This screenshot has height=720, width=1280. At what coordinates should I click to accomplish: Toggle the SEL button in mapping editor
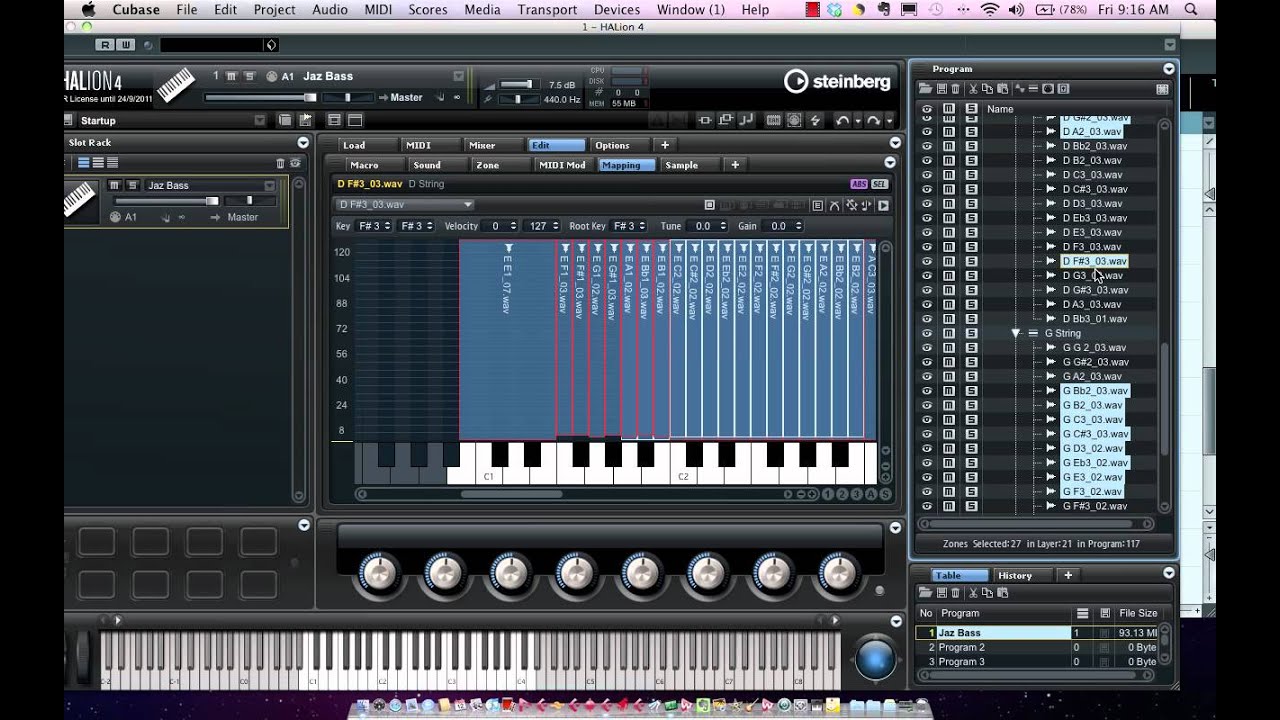pos(879,184)
